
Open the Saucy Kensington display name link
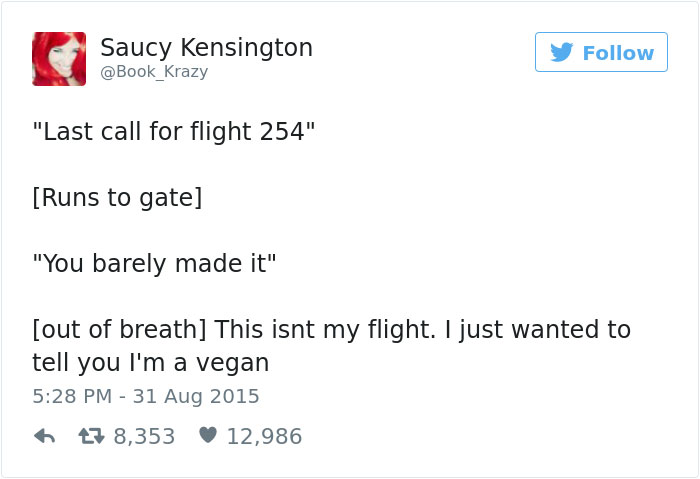point(206,48)
